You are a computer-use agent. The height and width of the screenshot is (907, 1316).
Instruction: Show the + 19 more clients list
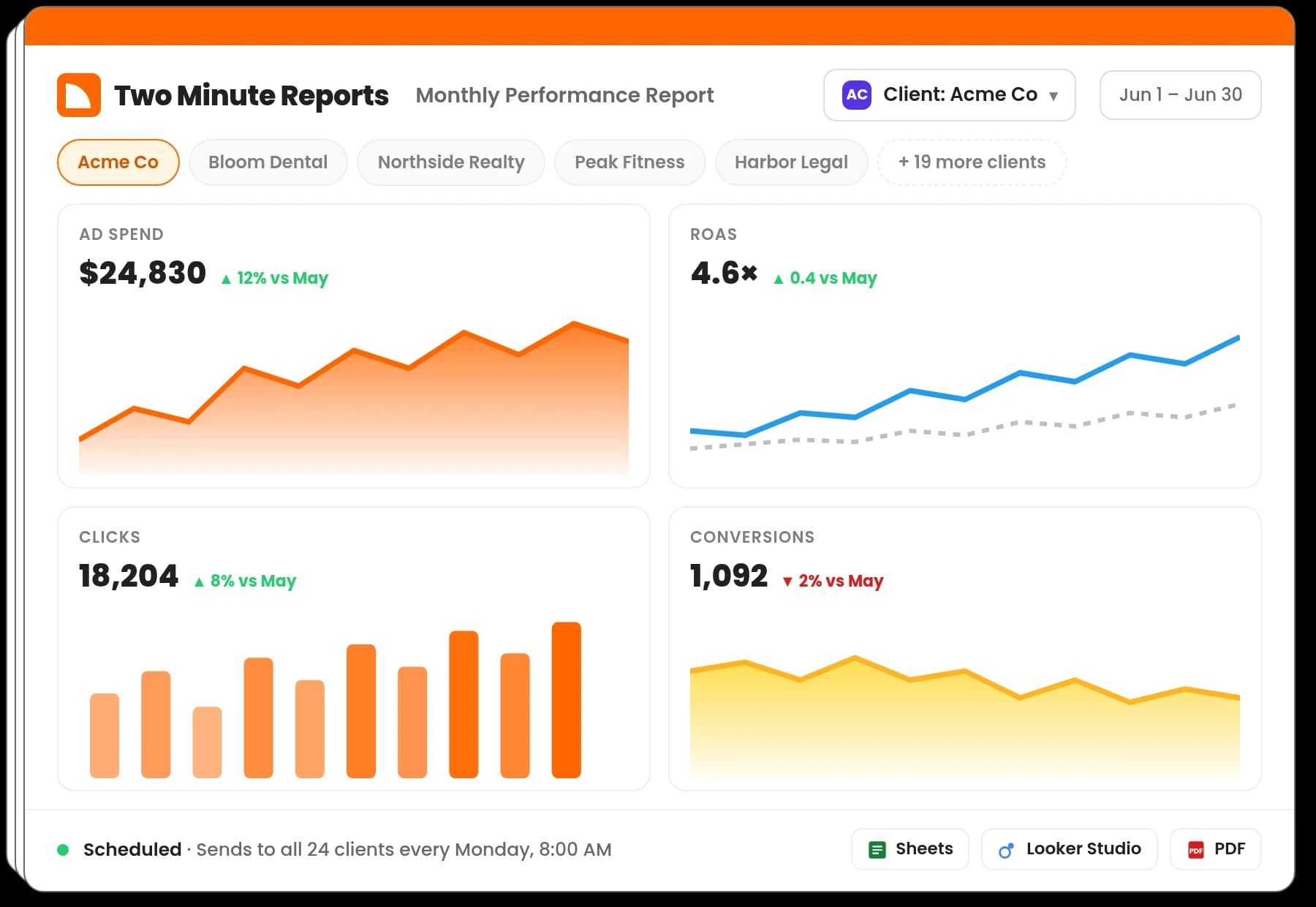972,162
